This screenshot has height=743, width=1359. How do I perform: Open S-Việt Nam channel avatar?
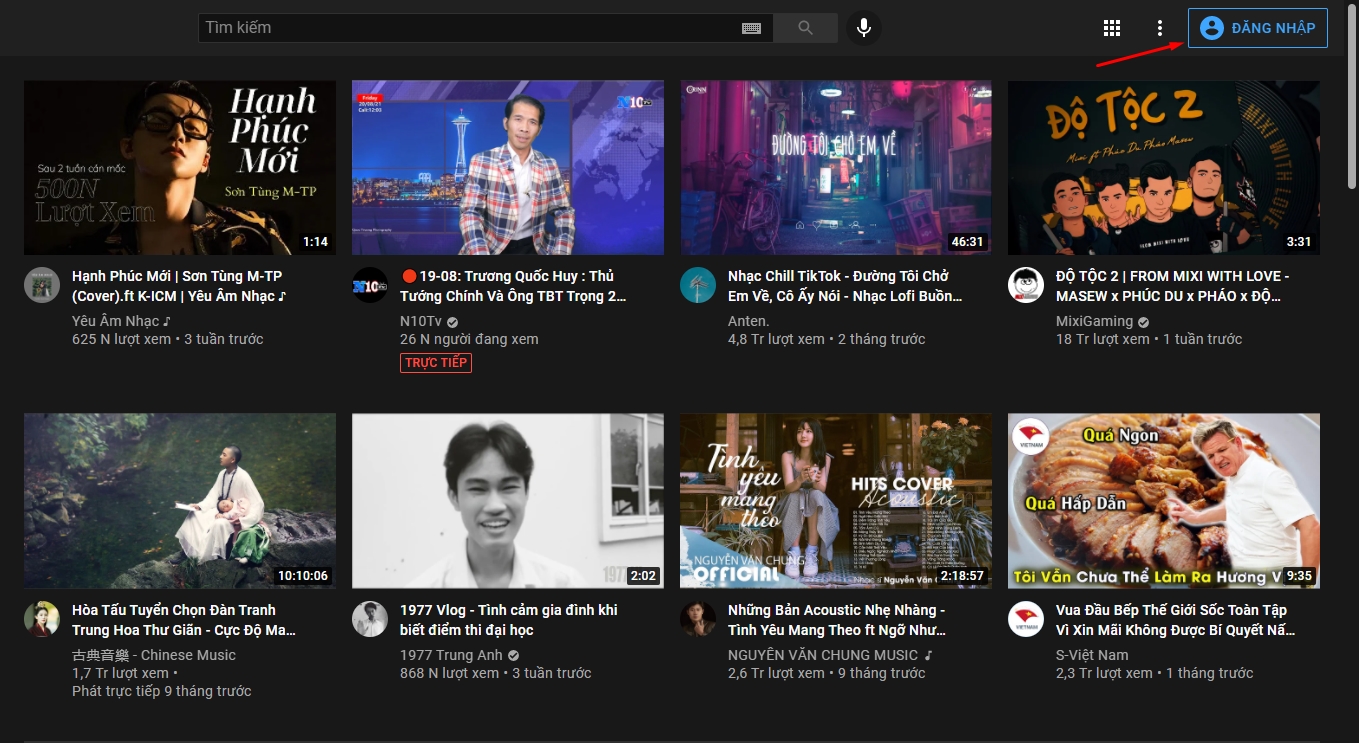(1026, 619)
